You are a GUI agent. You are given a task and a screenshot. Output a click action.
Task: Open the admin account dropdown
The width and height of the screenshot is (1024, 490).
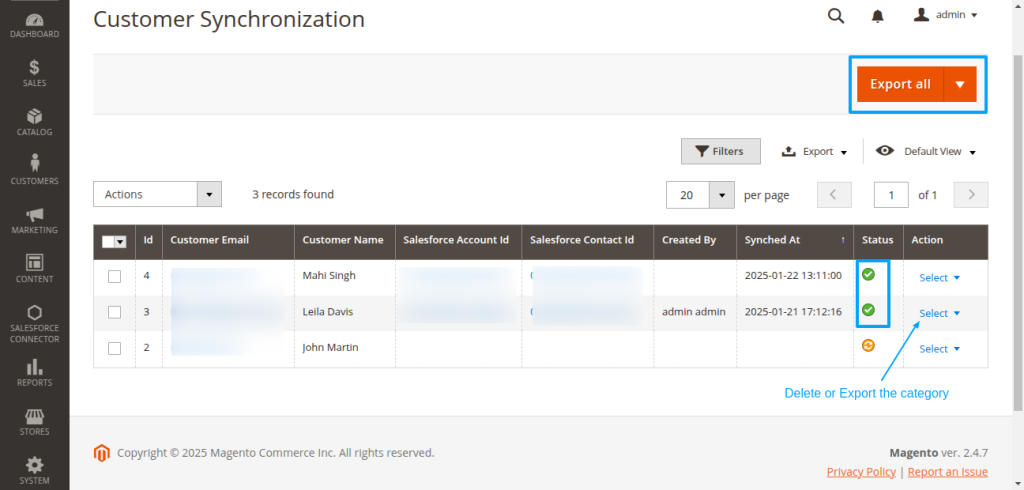(946, 15)
